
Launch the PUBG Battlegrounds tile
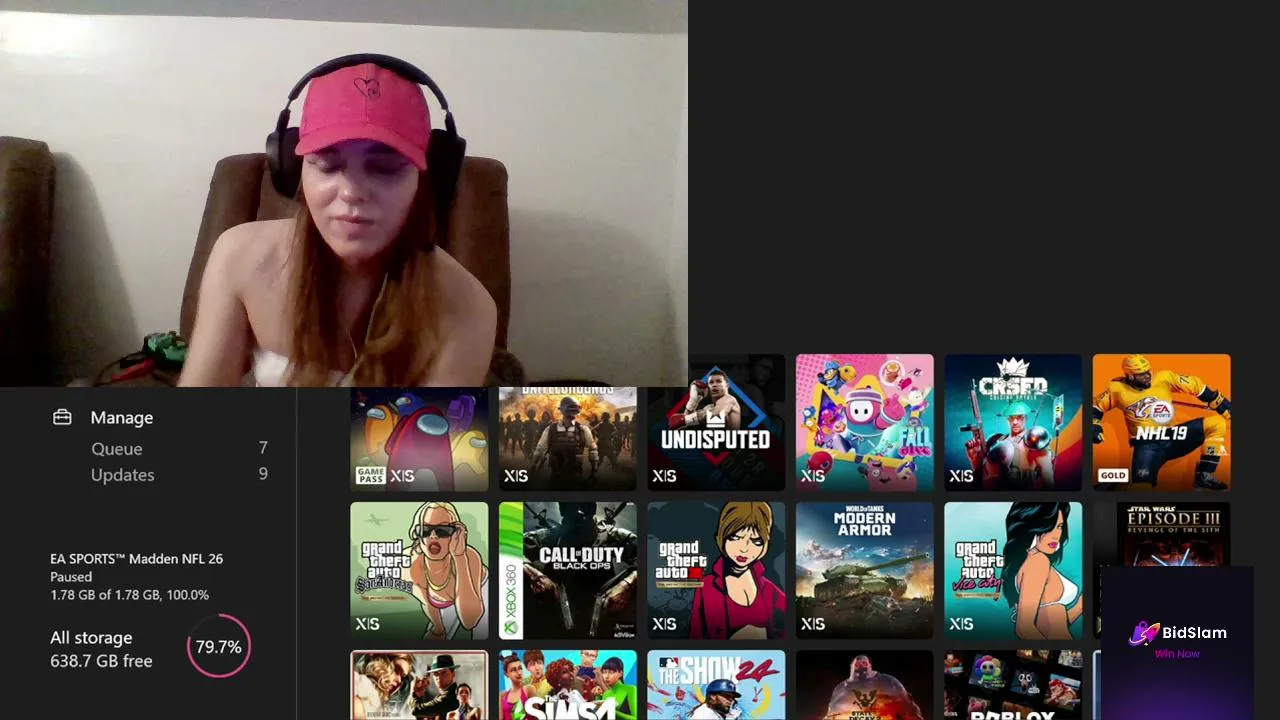click(567, 439)
